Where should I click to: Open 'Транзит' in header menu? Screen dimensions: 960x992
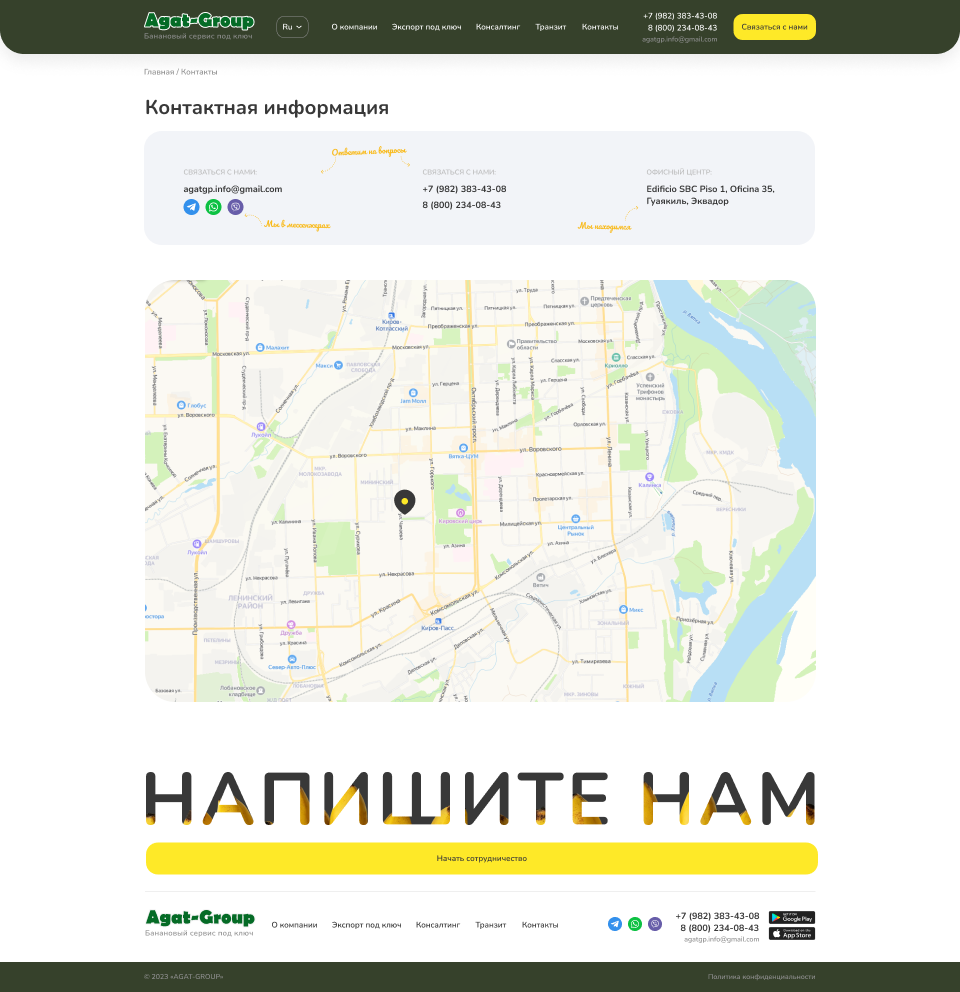(551, 27)
